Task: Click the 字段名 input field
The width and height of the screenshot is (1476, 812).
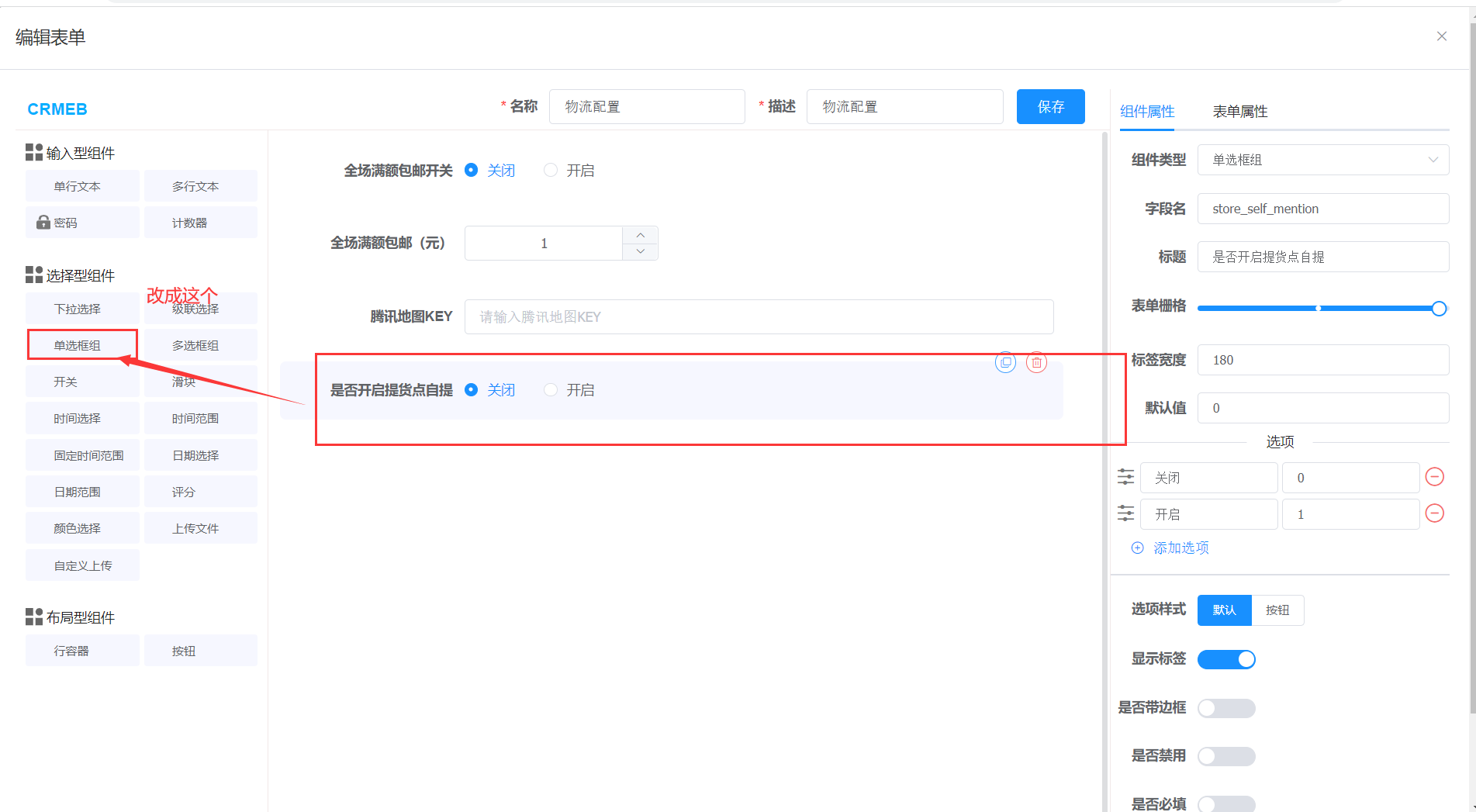Action: pos(1323,209)
